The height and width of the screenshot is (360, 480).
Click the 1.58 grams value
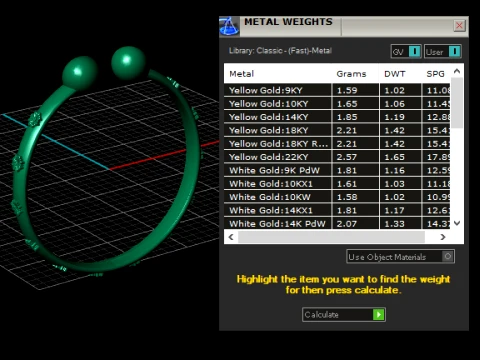coord(347,197)
